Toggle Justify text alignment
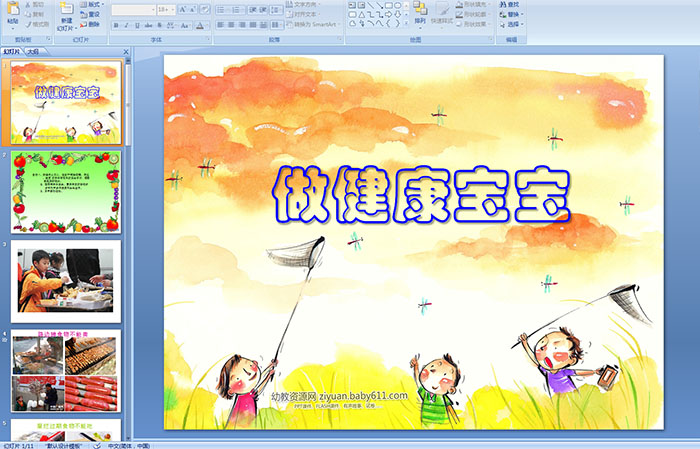The height and width of the screenshot is (449, 700). (x=253, y=25)
